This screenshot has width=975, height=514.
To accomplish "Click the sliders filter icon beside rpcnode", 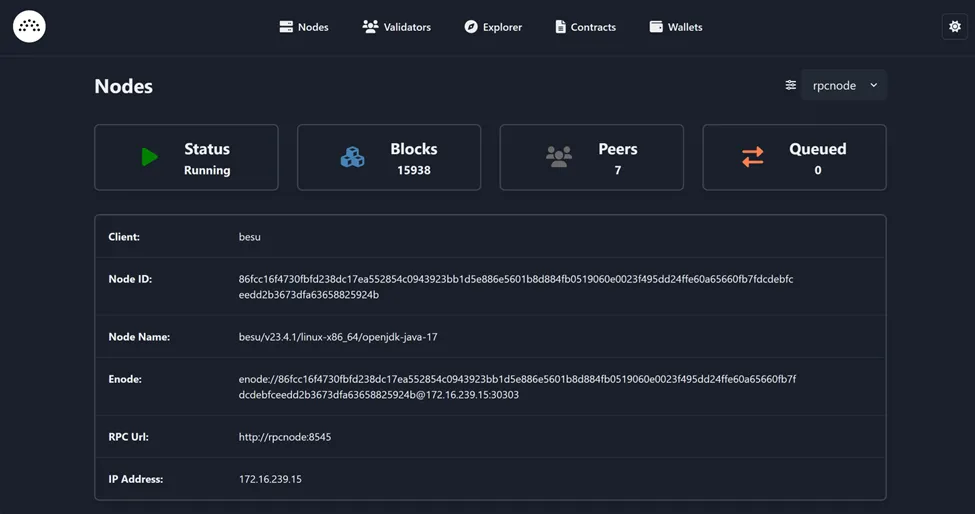I will click(790, 85).
